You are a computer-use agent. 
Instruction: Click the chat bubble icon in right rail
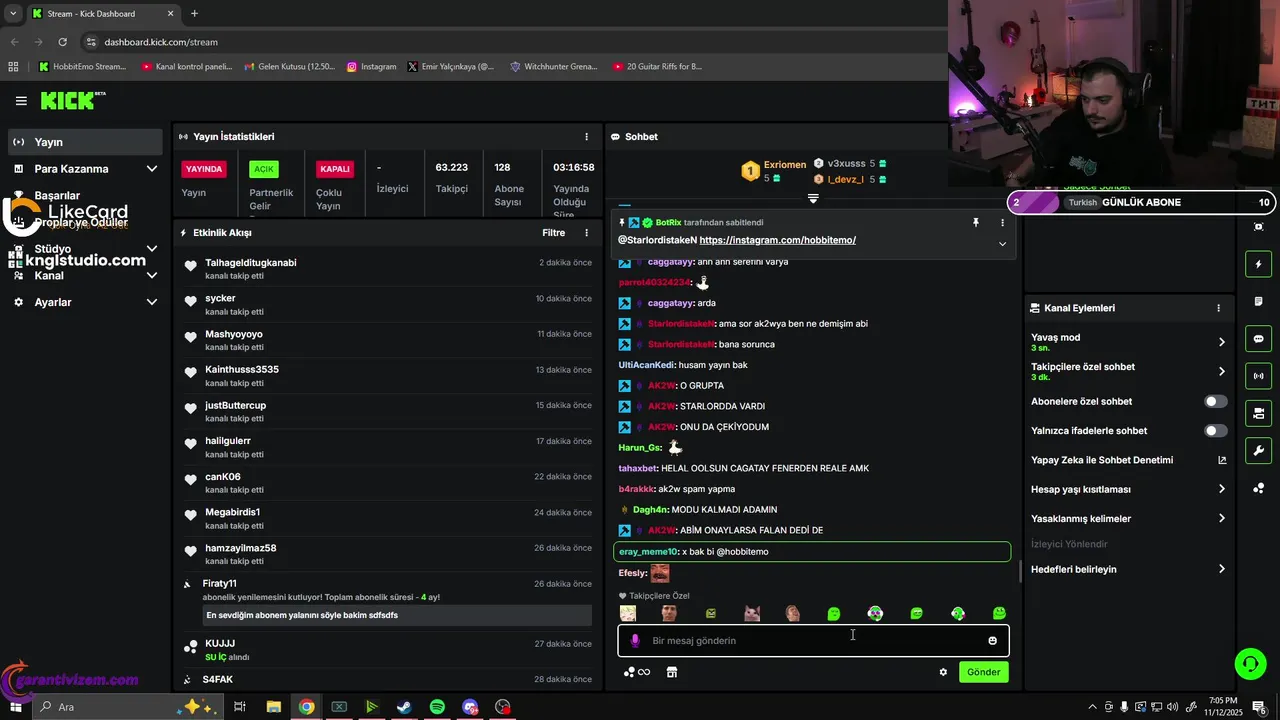1258,339
